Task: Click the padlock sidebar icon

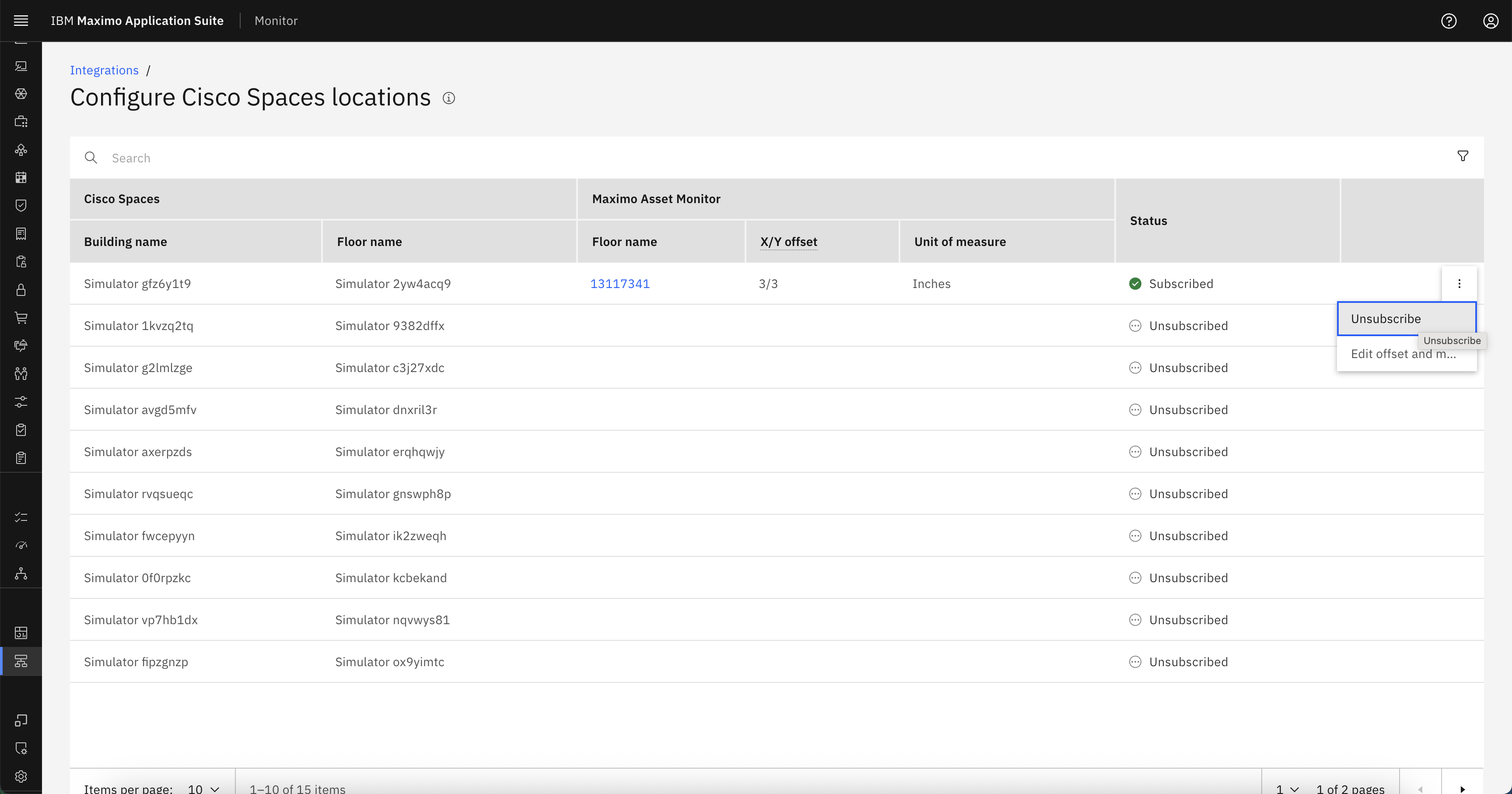Action: point(21,289)
